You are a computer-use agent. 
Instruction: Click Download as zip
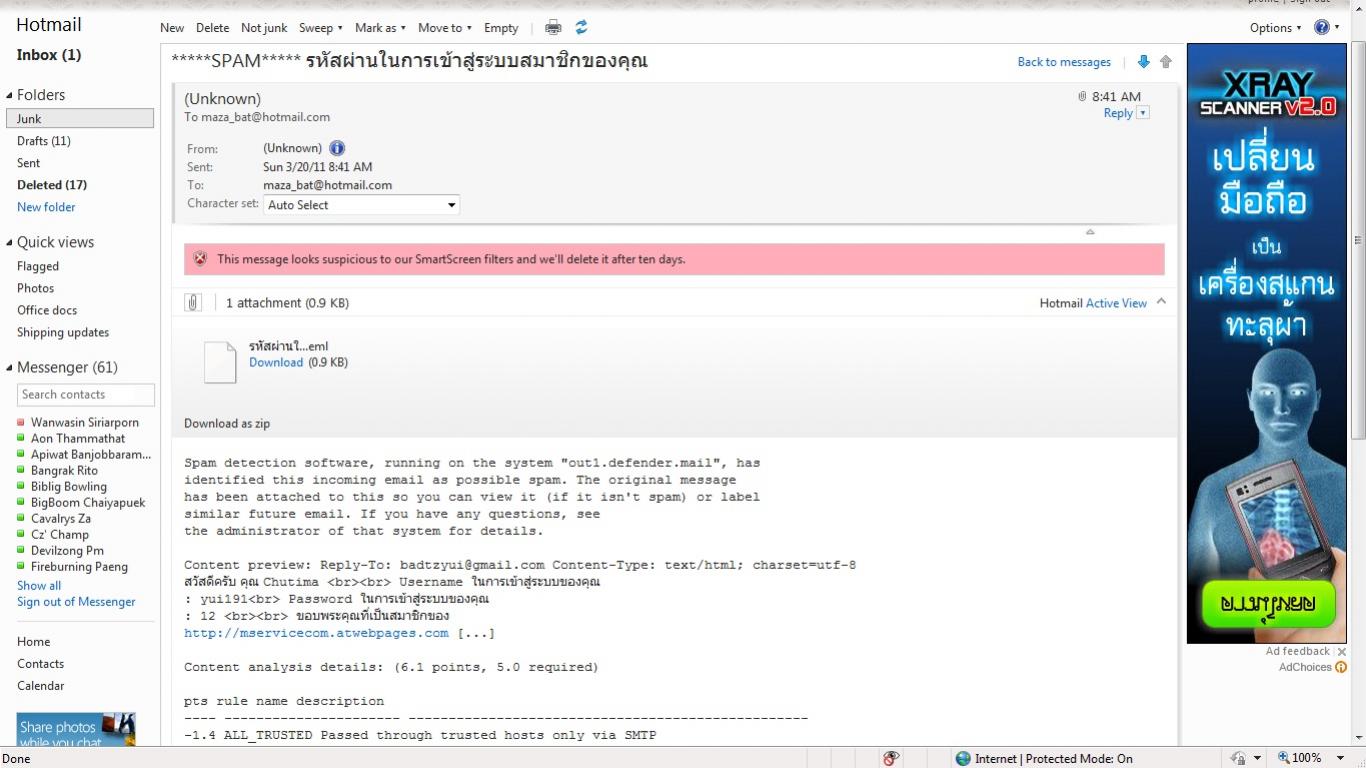tap(227, 423)
